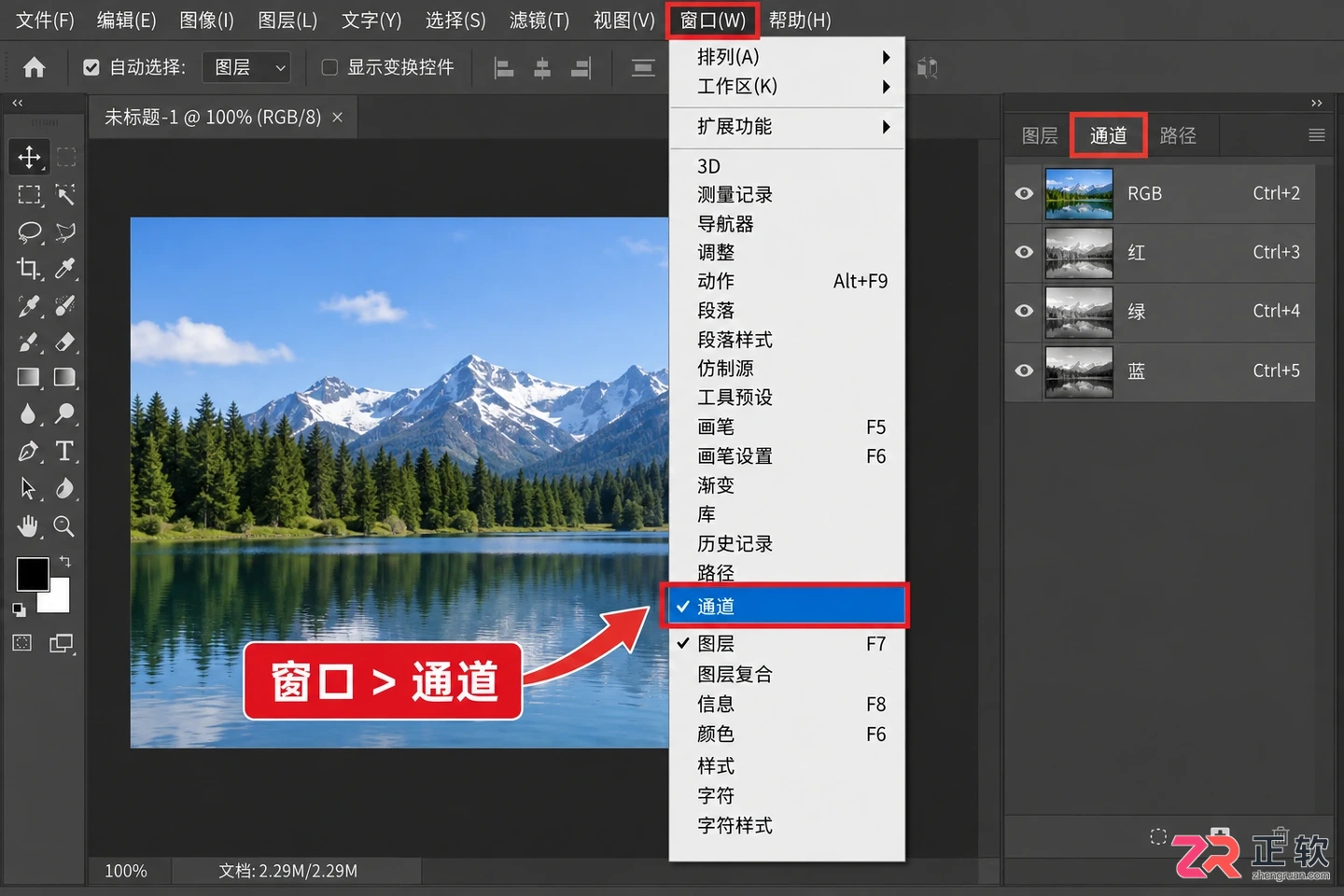Select the Dodge tool

tap(65, 413)
